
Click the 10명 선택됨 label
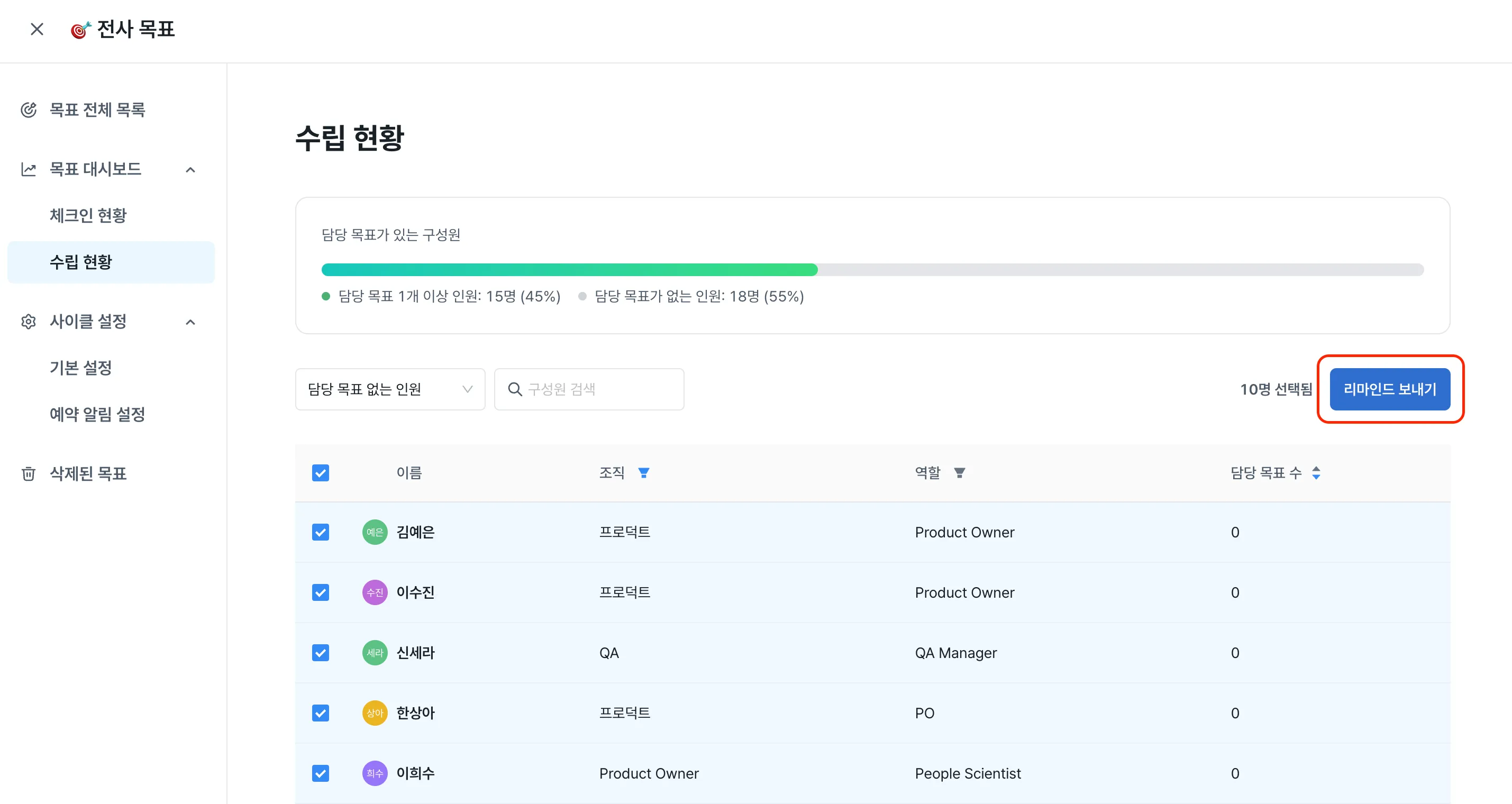click(x=1276, y=389)
